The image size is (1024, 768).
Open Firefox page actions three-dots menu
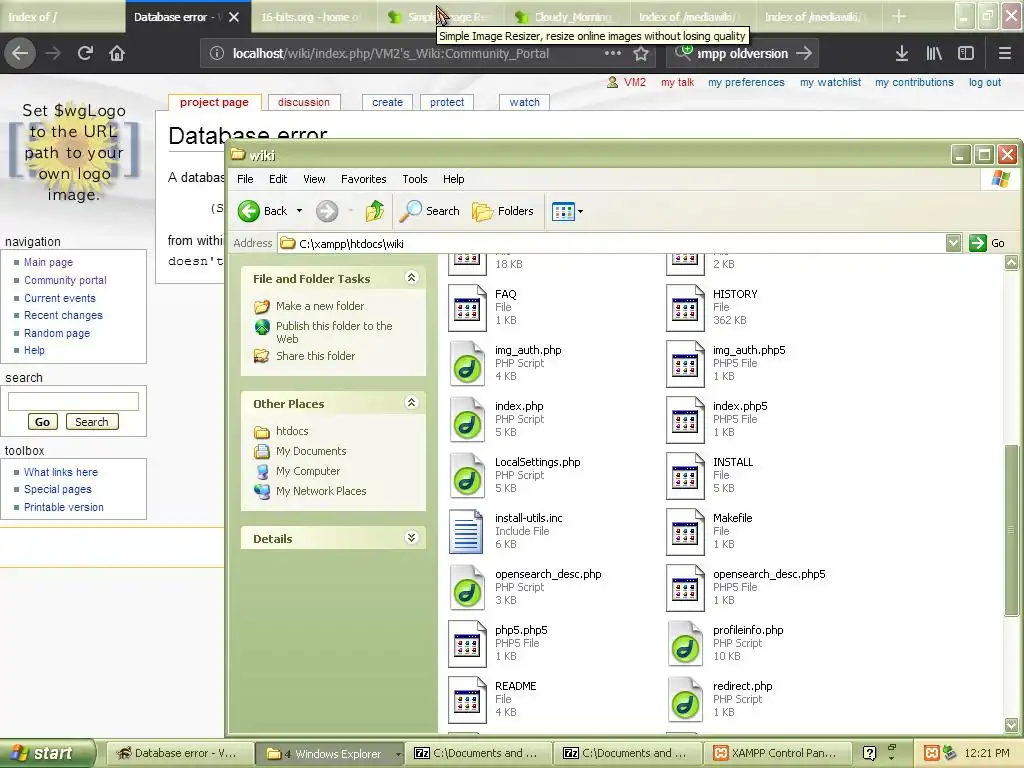click(613, 53)
